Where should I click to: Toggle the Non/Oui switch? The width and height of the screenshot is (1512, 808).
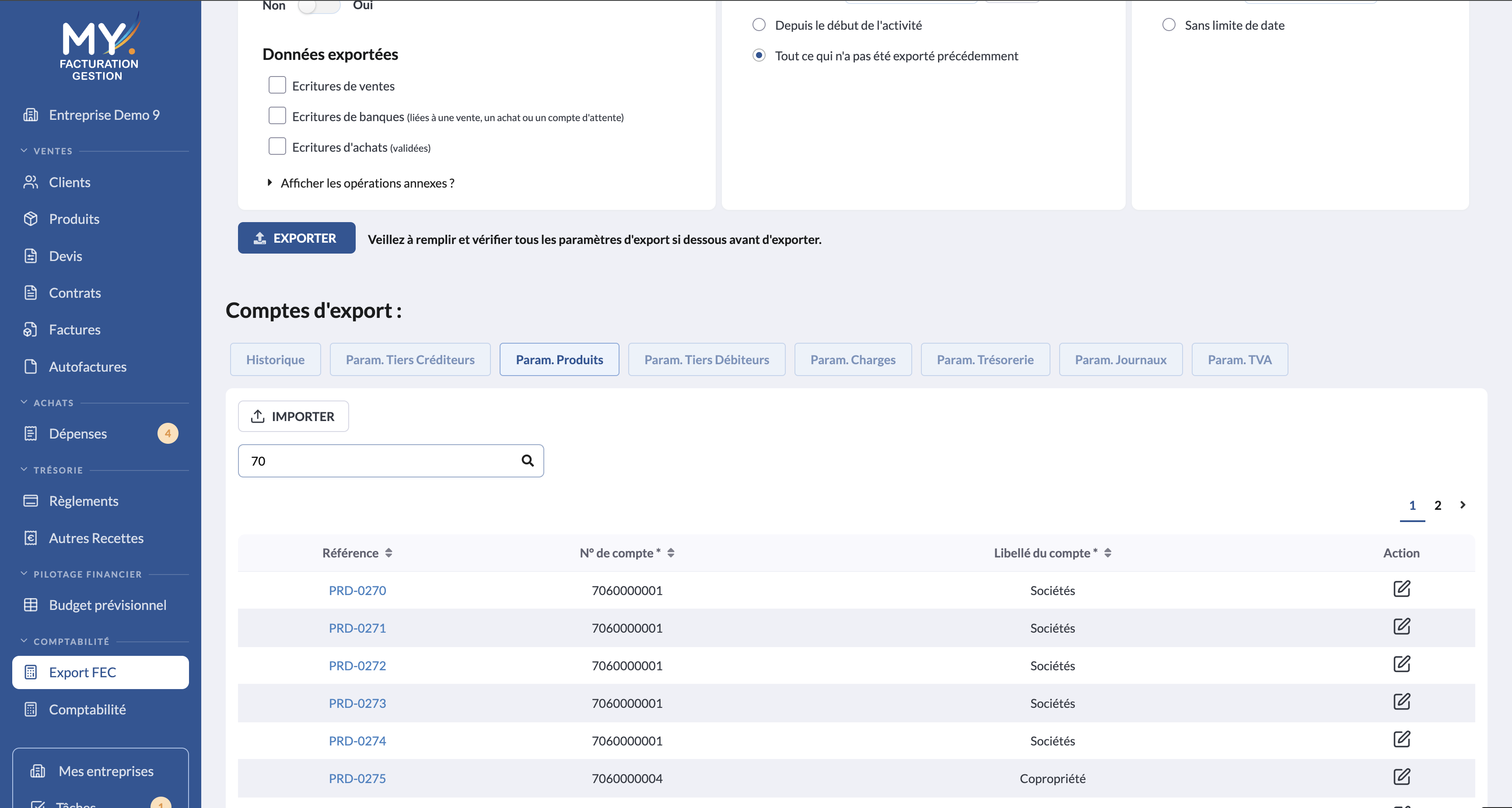[318, 5]
